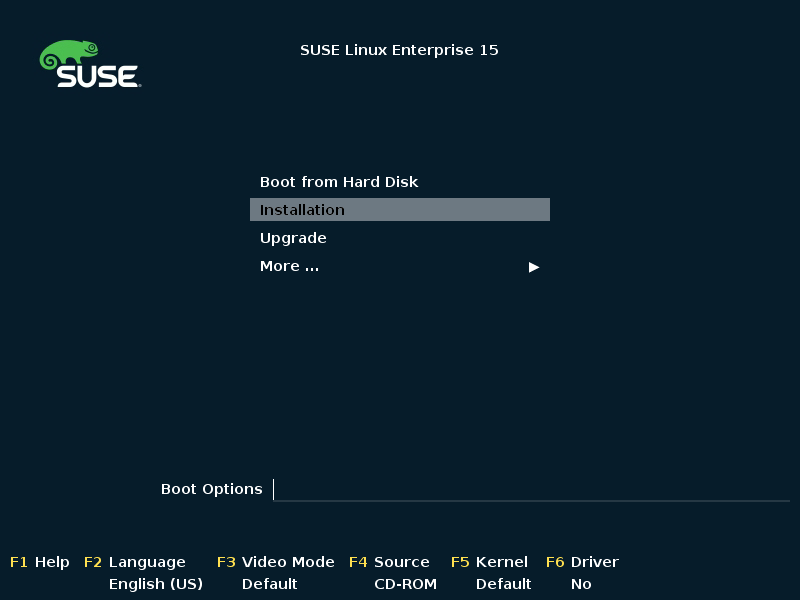
Task: Click the SUSE Linux Enterprise 15 title
Action: point(399,50)
